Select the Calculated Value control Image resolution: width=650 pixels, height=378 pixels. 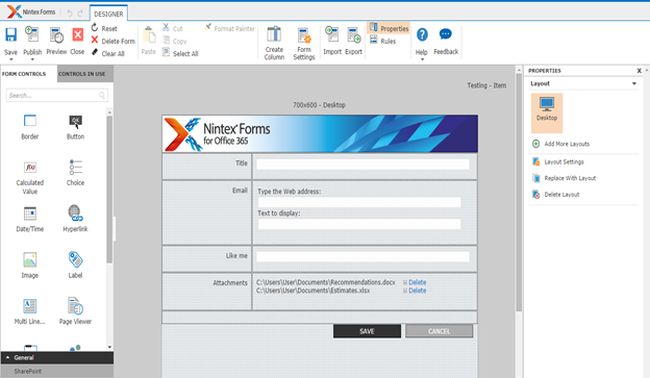coord(30,177)
